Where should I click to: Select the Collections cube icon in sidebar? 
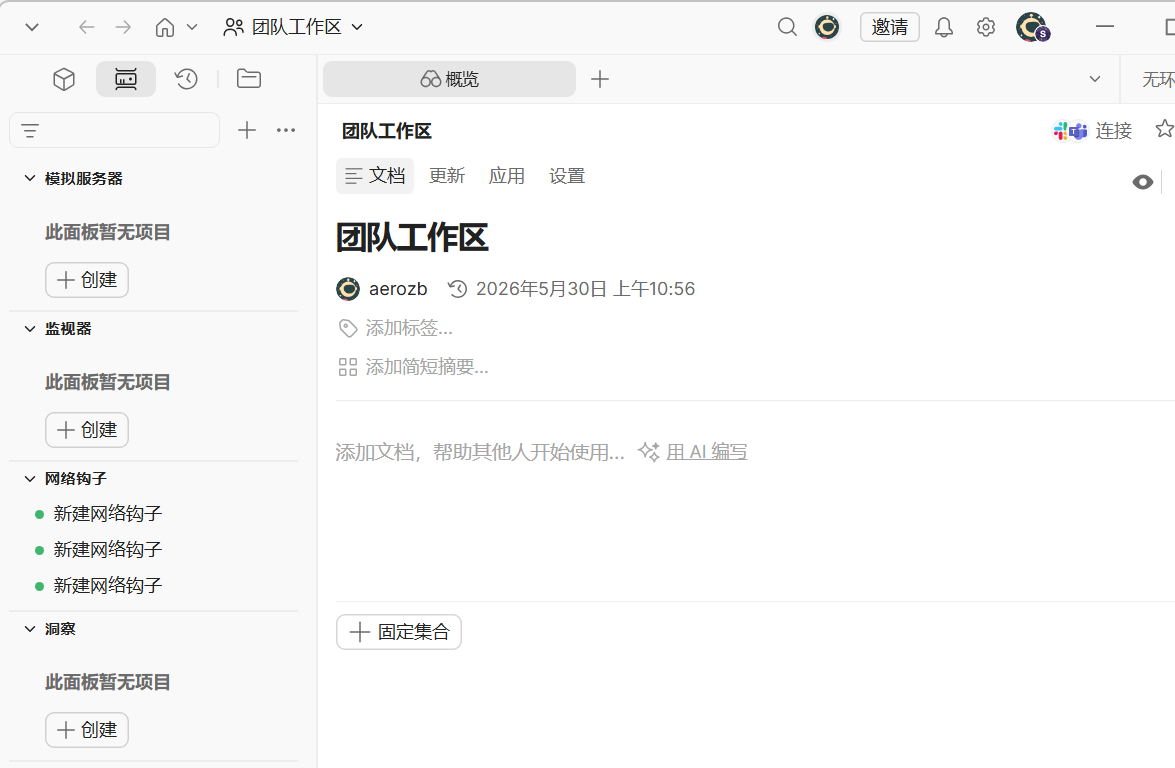click(x=64, y=79)
